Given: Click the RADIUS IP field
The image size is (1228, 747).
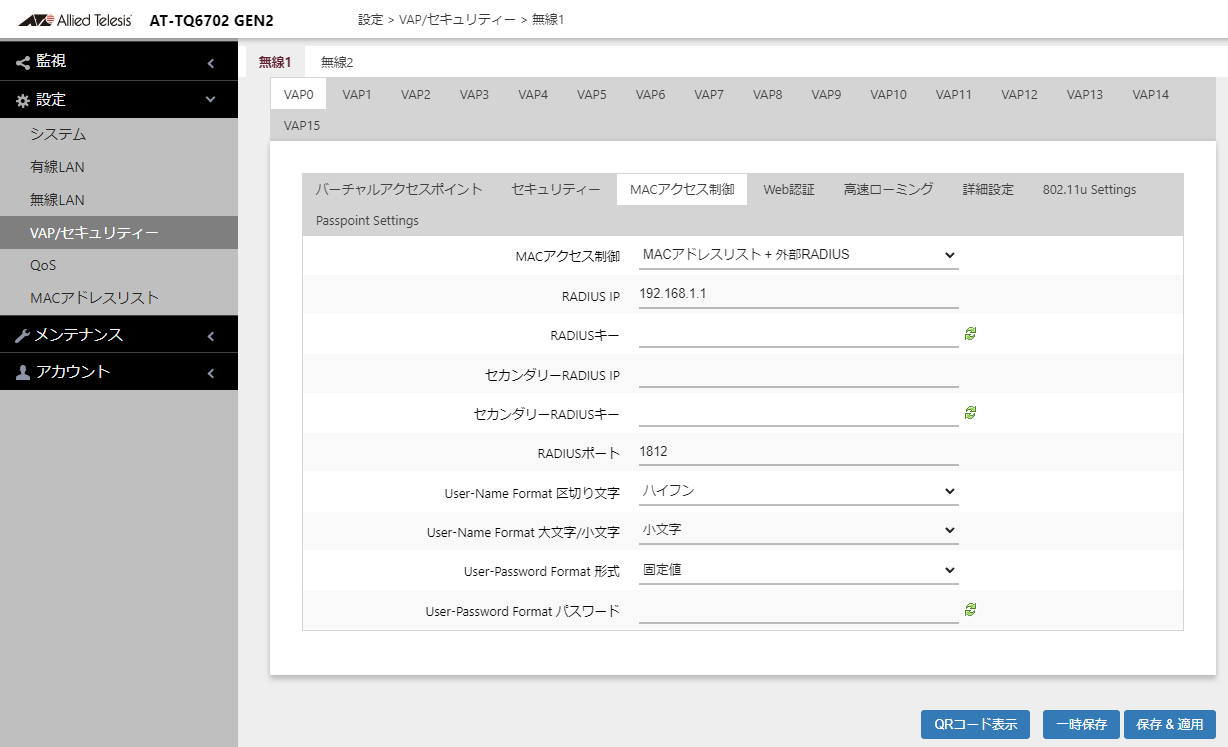Looking at the screenshot, I should click(798, 294).
